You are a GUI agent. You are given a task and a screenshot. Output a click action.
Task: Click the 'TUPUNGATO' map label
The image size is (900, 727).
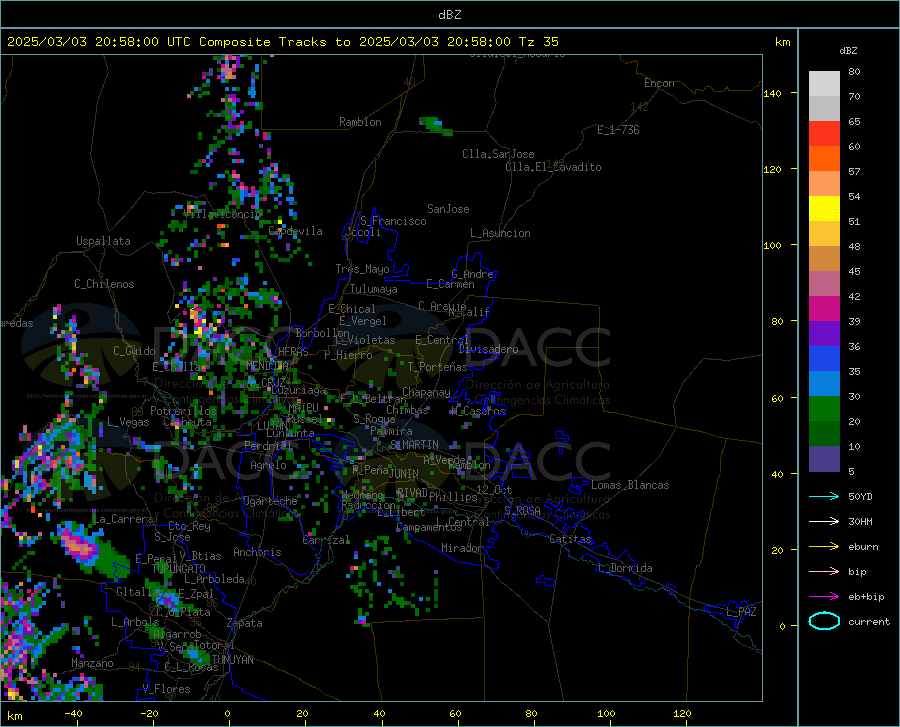pos(179,568)
